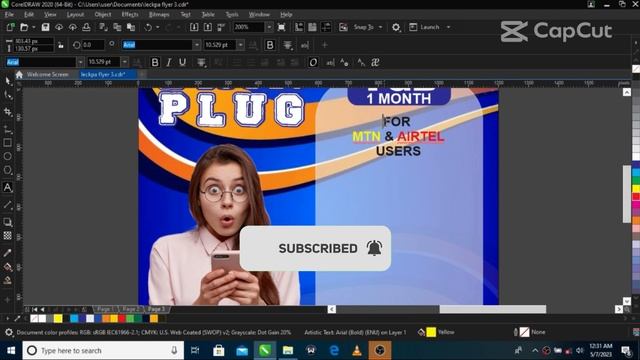Toggle show grid button
Image resolution: width=640 pixels, height=360 pixels.
pyautogui.click(x=312, y=27)
